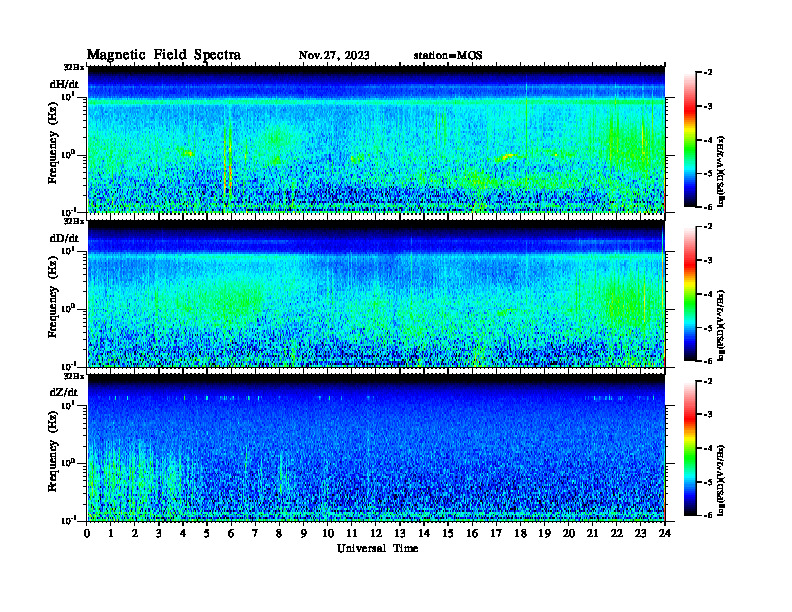Click hour 2 on the time axis
Image resolution: width=792 pixels, height=612 pixels.
135,534
